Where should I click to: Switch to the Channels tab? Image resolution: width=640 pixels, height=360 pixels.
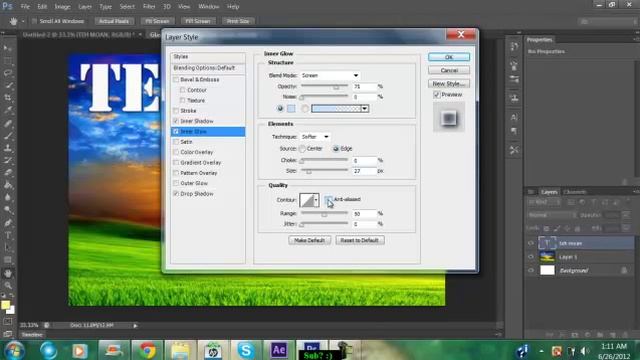(x=574, y=192)
